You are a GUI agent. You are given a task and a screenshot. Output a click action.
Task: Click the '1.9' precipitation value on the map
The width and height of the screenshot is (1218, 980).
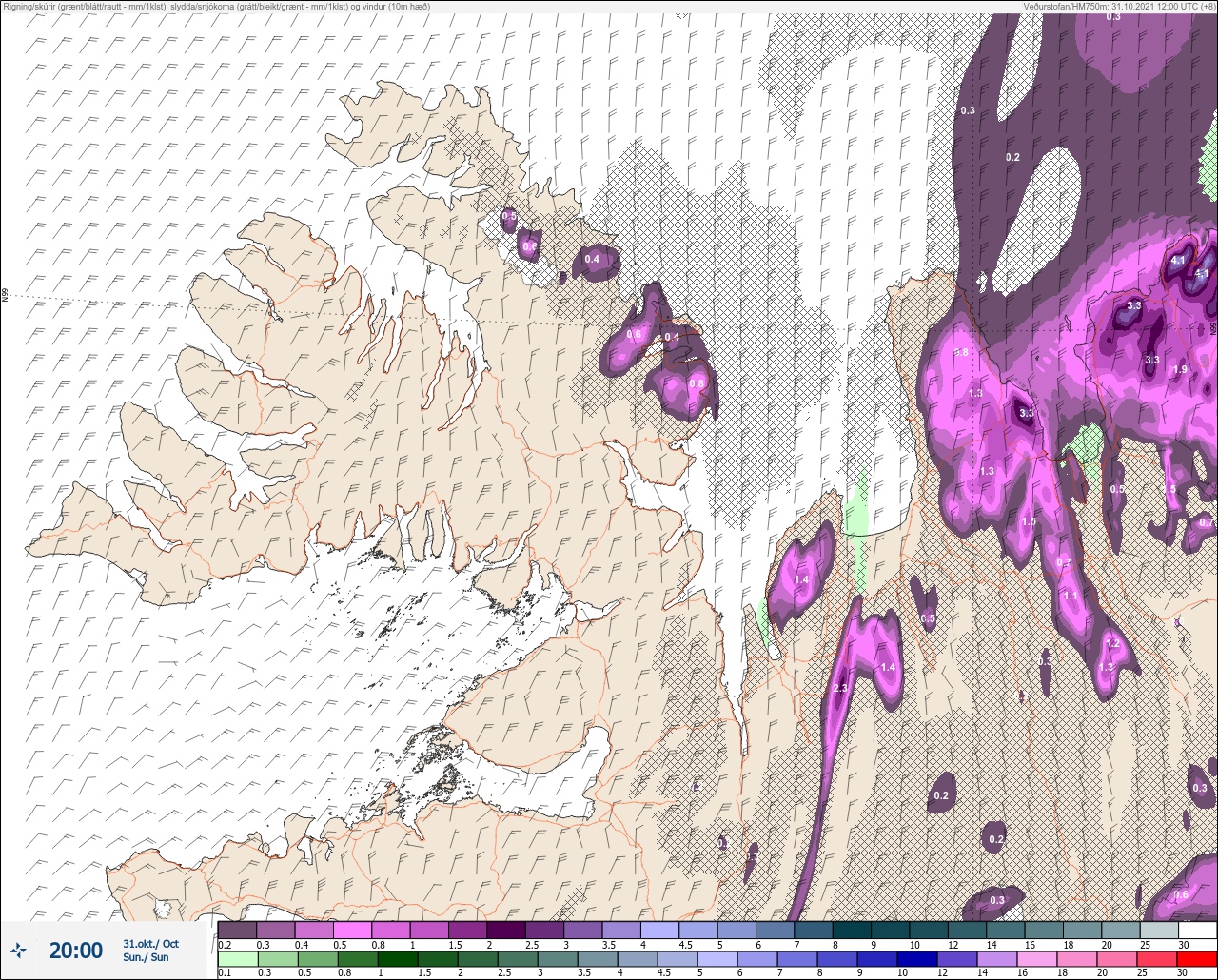(x=1180, y=370)
